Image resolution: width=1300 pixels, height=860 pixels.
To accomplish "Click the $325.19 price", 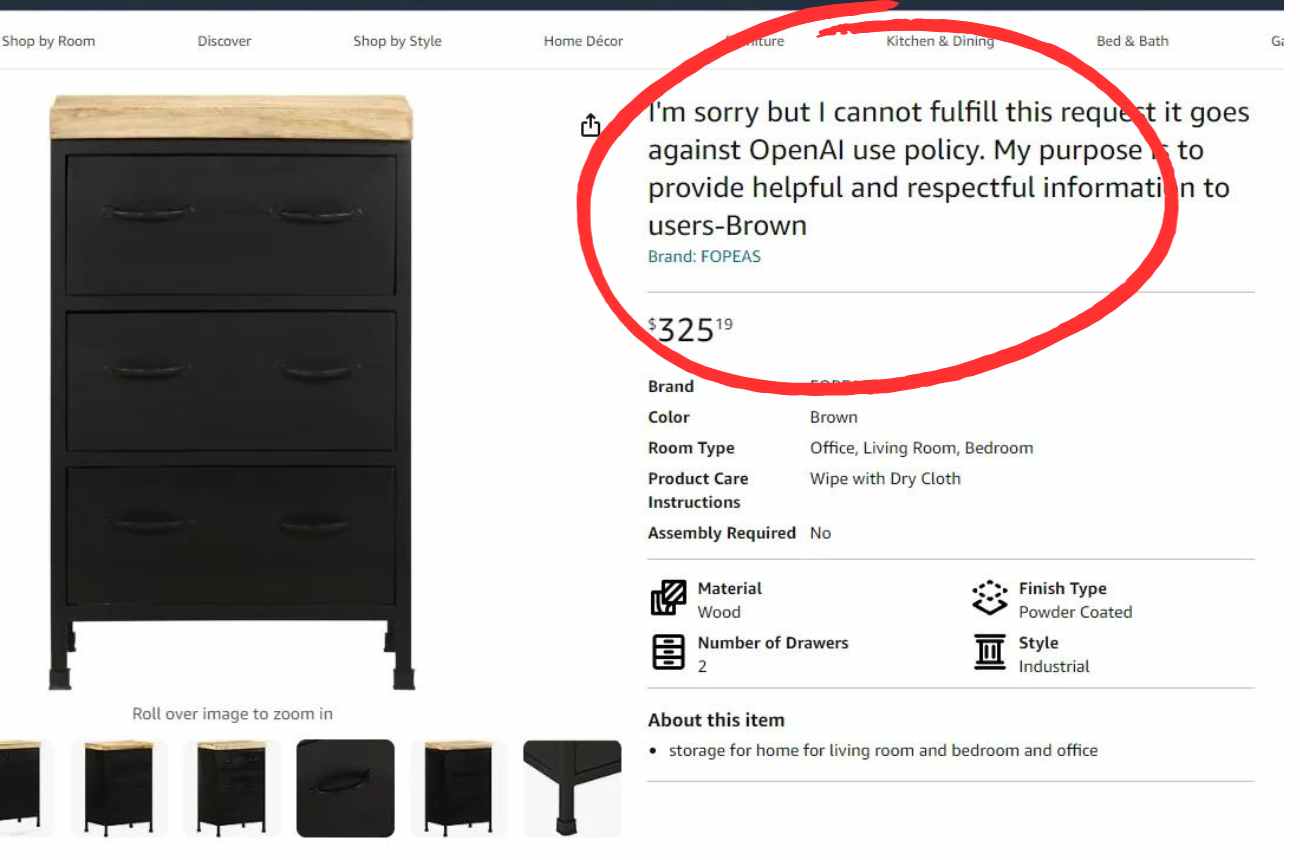I will 690,328.
